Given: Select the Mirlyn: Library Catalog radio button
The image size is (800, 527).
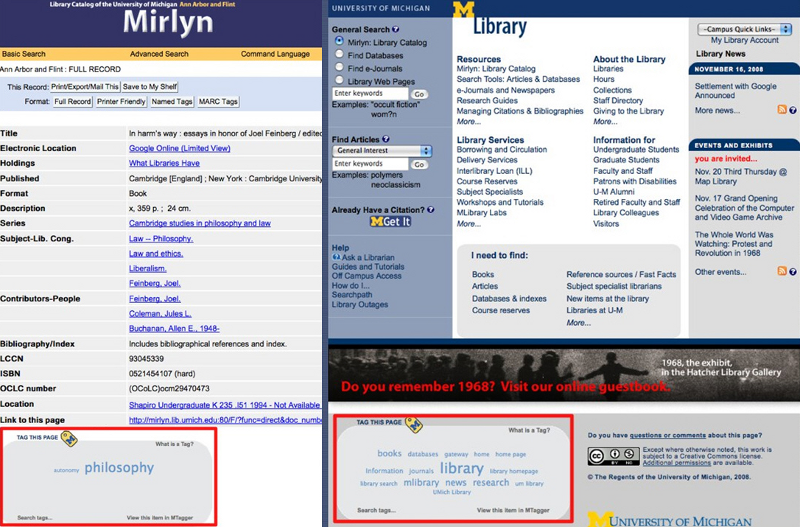Looking at the screenshot, I should click(339, 41).
